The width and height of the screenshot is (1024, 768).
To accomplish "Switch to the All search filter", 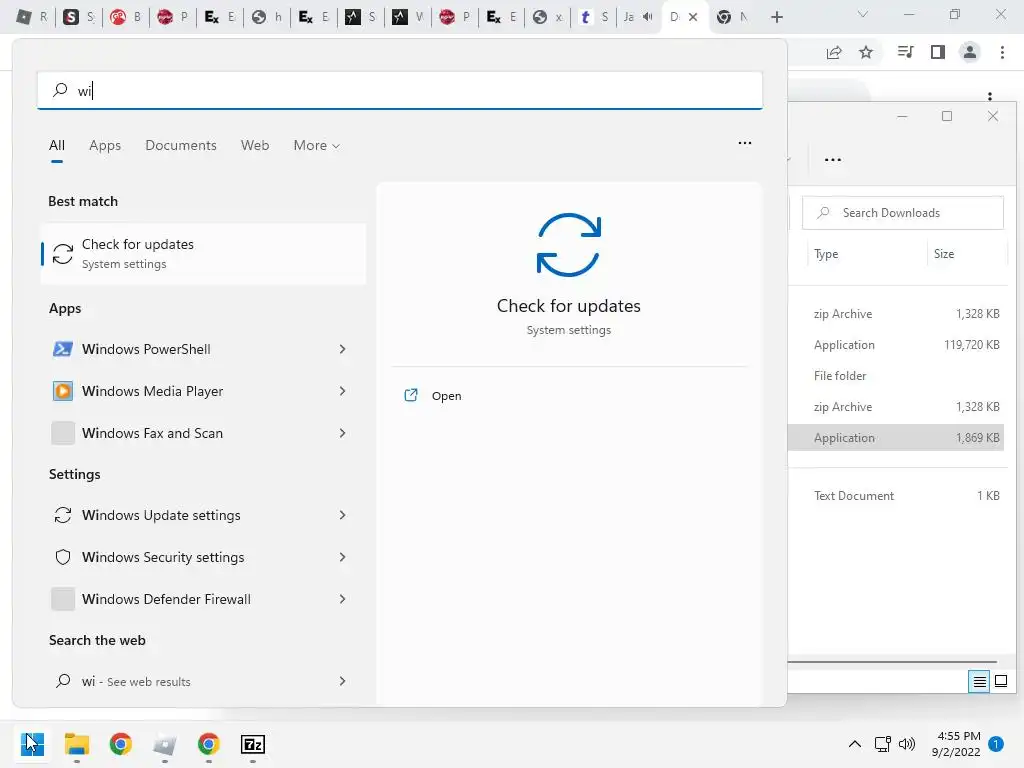I will coord(57,146).
